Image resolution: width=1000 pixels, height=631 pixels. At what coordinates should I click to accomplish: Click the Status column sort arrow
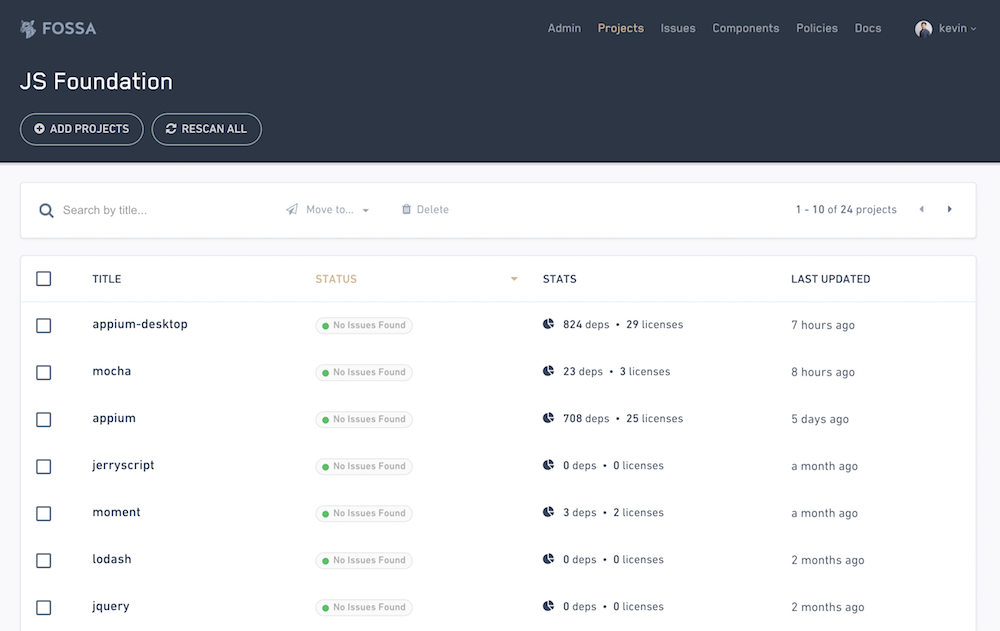click(514, 279)
